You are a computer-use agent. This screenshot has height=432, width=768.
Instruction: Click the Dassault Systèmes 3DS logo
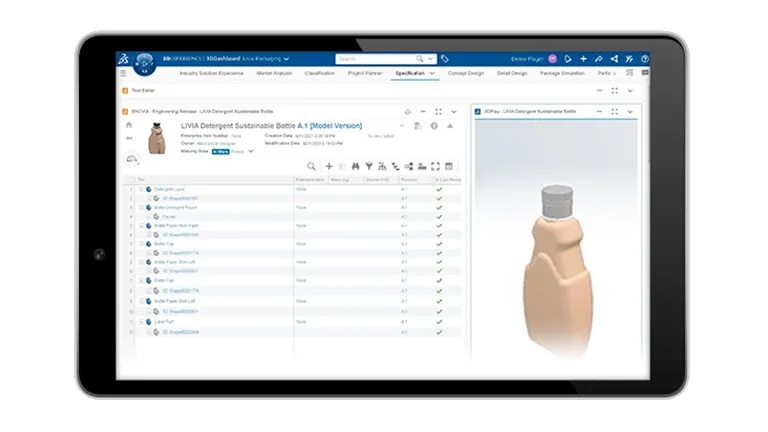[123, 59]
